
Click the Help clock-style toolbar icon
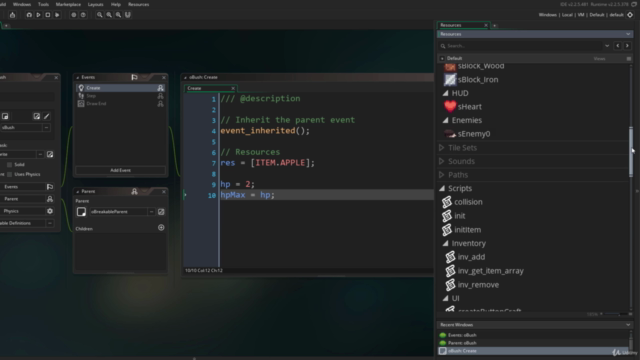coord(83,15)
